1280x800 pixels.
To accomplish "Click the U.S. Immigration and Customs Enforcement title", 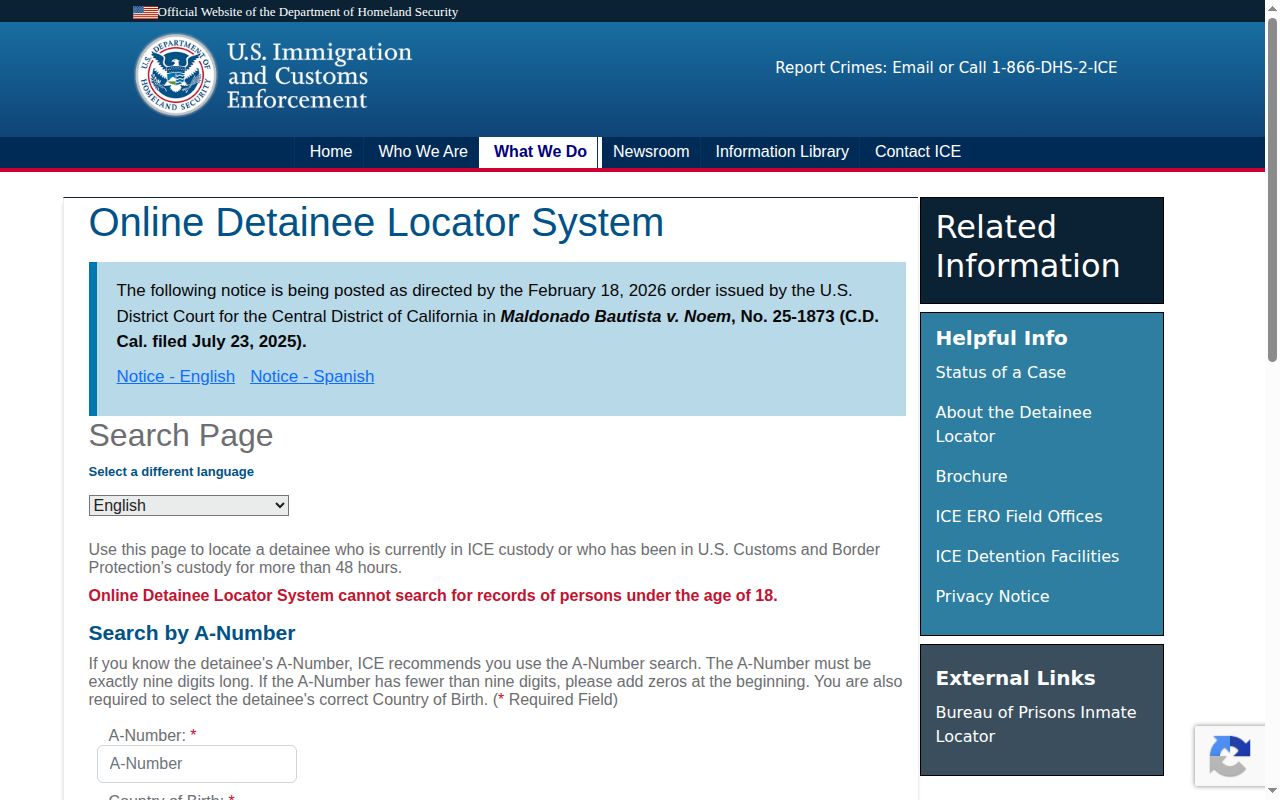I will click(x=319, y=76).
